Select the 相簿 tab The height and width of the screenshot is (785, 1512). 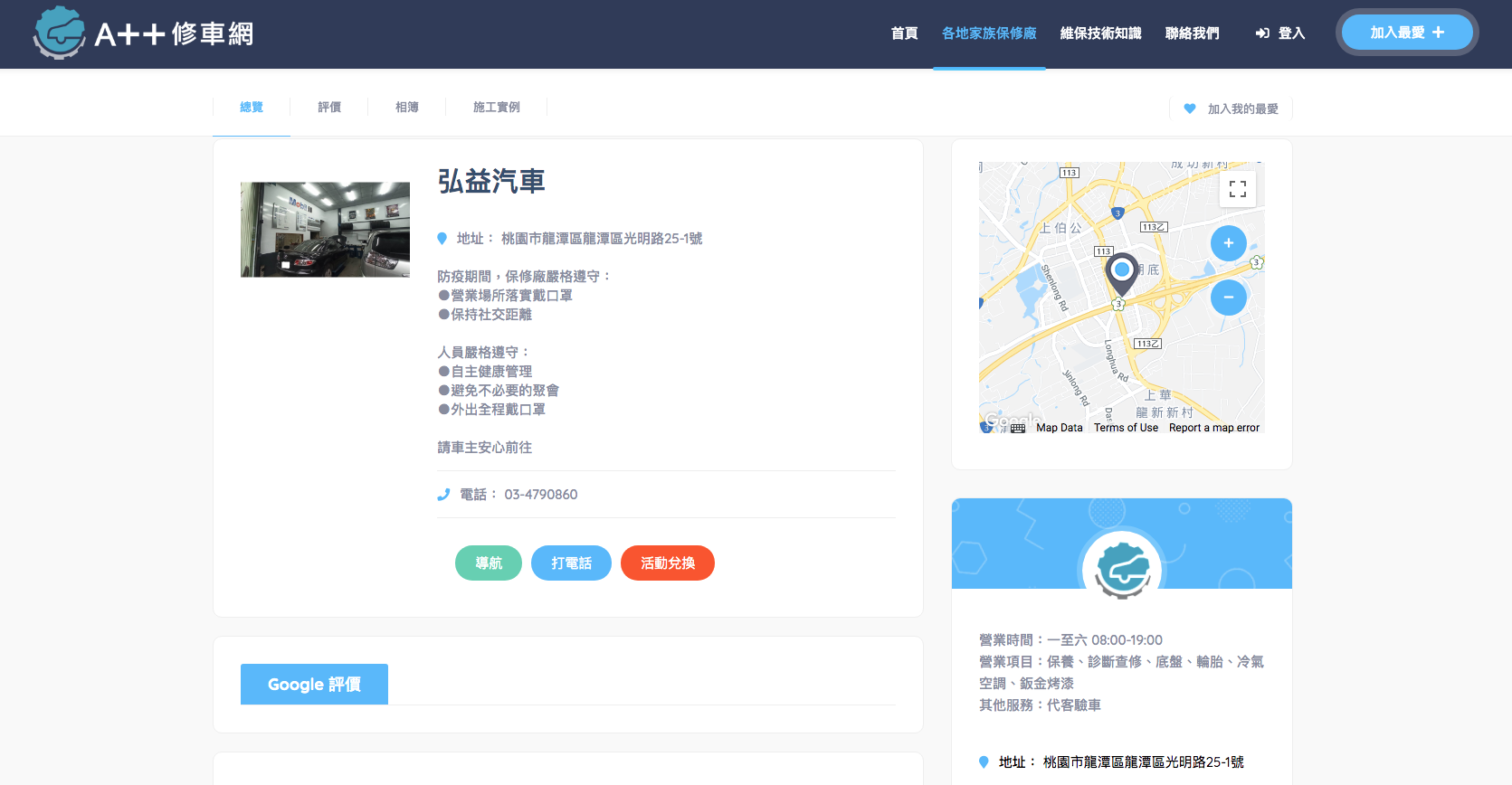point(407,108)
